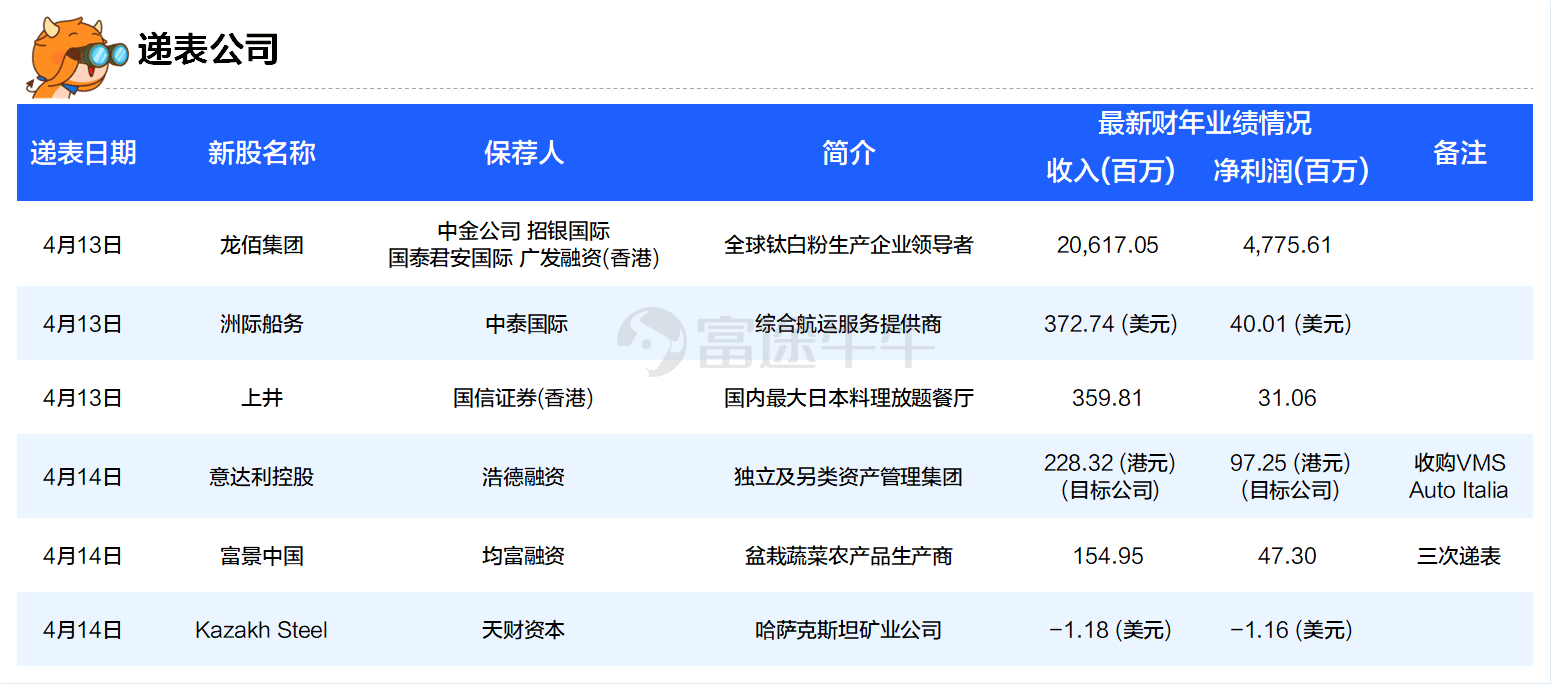This screenshot has width=1552, height=685.
Task: Click the 净利润(百万) sub-header
Action: pyautogui.click(x=1291, y=171)
